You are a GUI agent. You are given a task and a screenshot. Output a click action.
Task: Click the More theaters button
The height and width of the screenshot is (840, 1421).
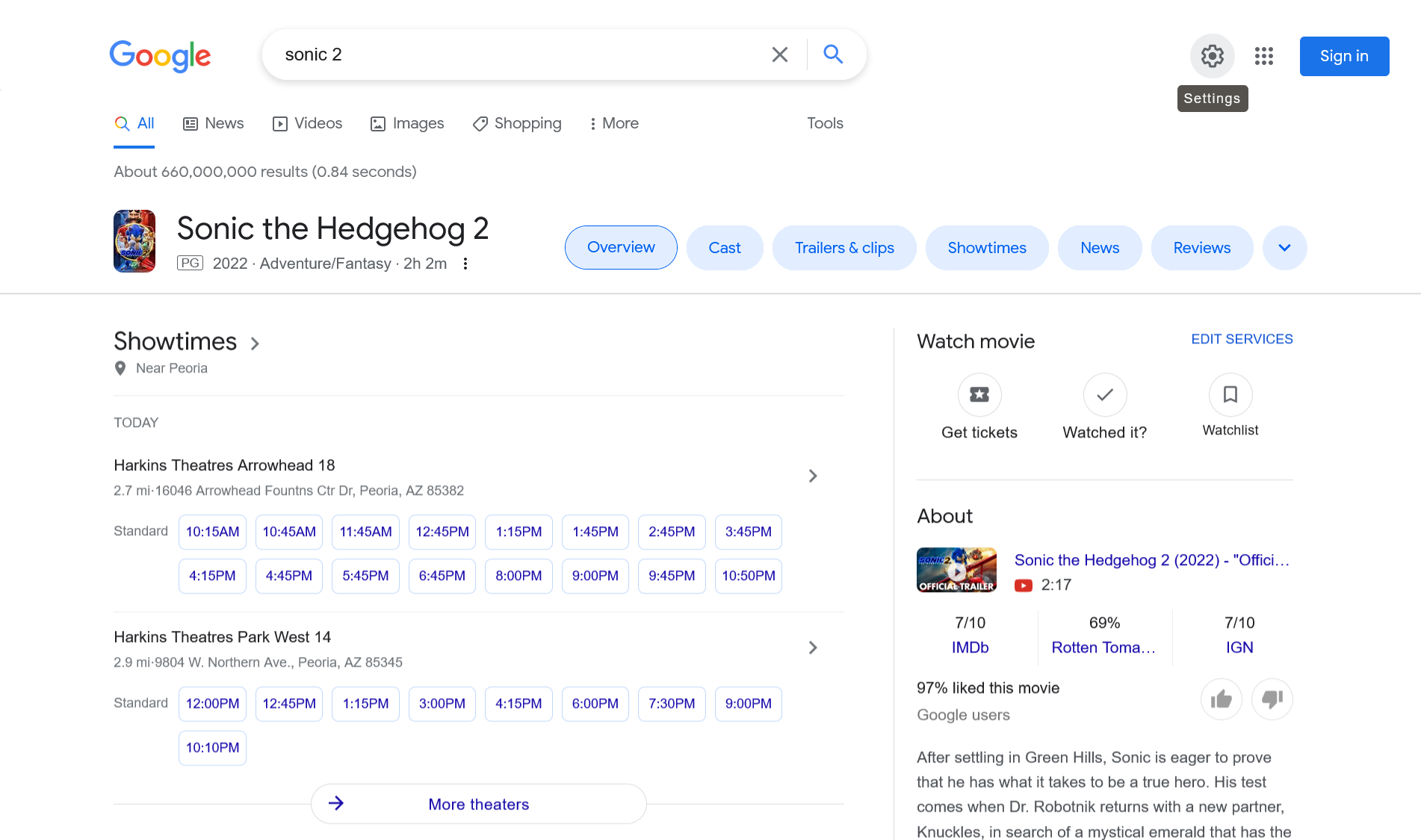(478, 803)
